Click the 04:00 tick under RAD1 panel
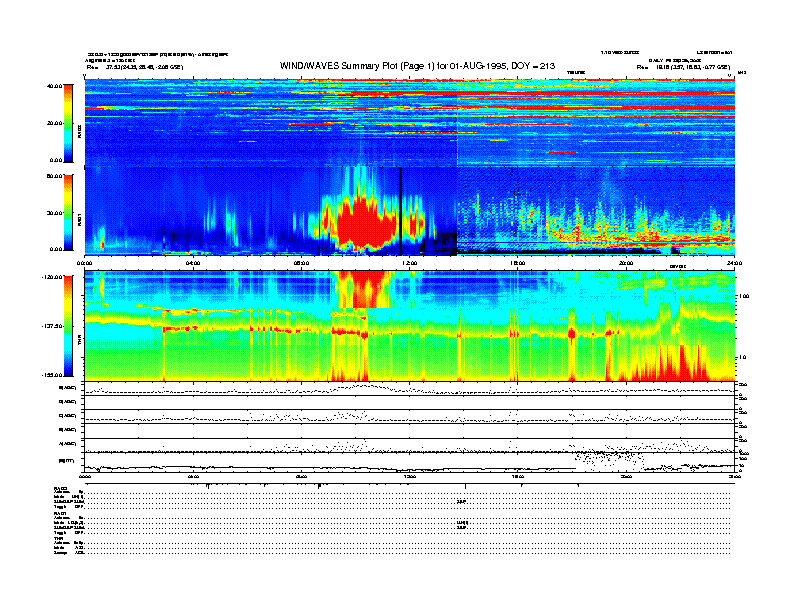This screenshot has height=612, width=792. pyautogui.click(x=193, y=263)
